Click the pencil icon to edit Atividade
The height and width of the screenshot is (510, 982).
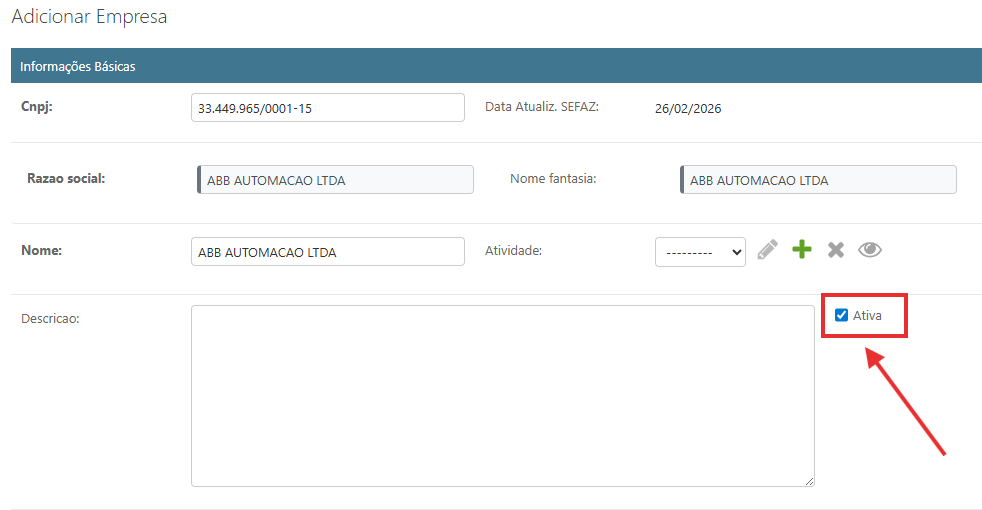click(x=767, y=250)
